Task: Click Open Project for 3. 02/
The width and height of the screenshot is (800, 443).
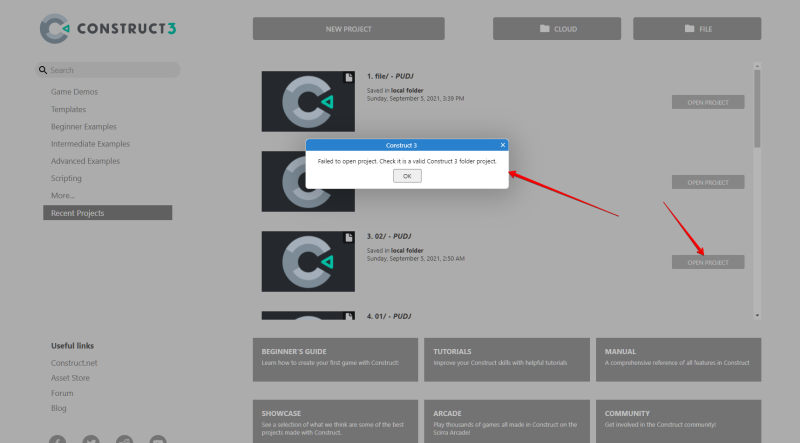Action: coord(708,262)
